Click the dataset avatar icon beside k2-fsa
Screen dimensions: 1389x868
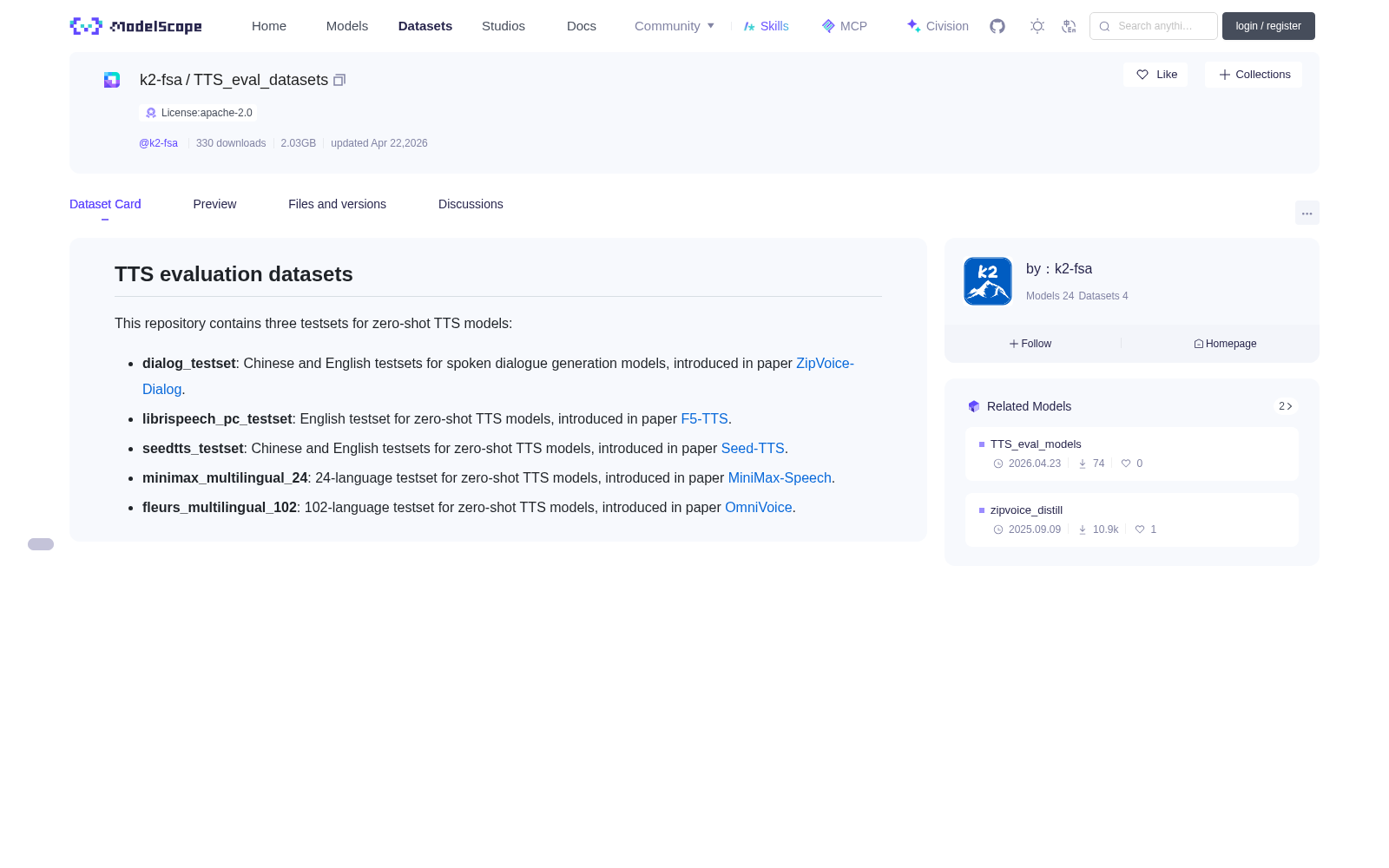click(112, 80)
